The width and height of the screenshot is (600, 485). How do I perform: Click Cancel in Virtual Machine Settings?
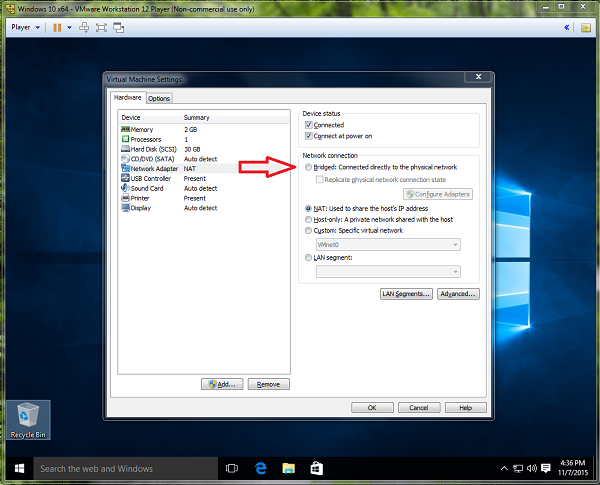[419, 408]
